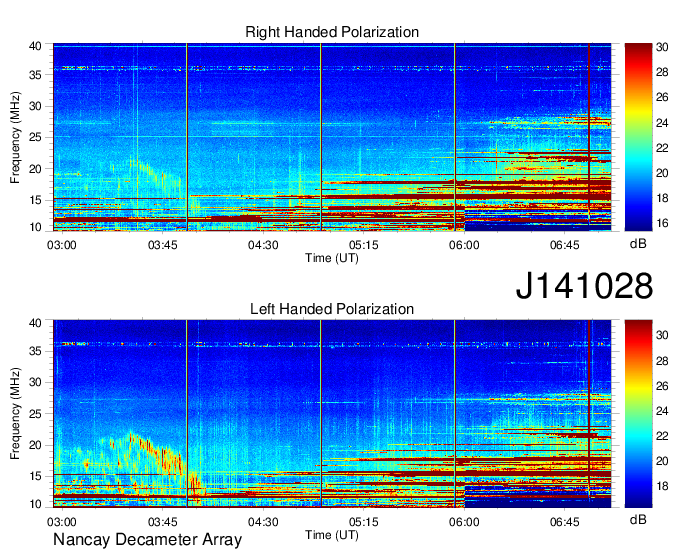Click the lower plot's 'Time (UT)' axis label
Viewport: 680px width, 552px height.
pos(332,535)
